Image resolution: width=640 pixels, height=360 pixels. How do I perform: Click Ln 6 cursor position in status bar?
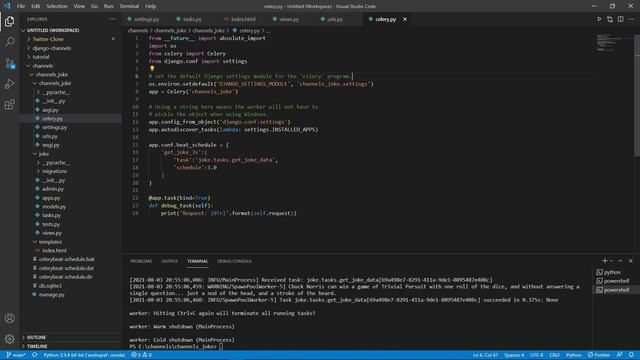coord(485,355)
